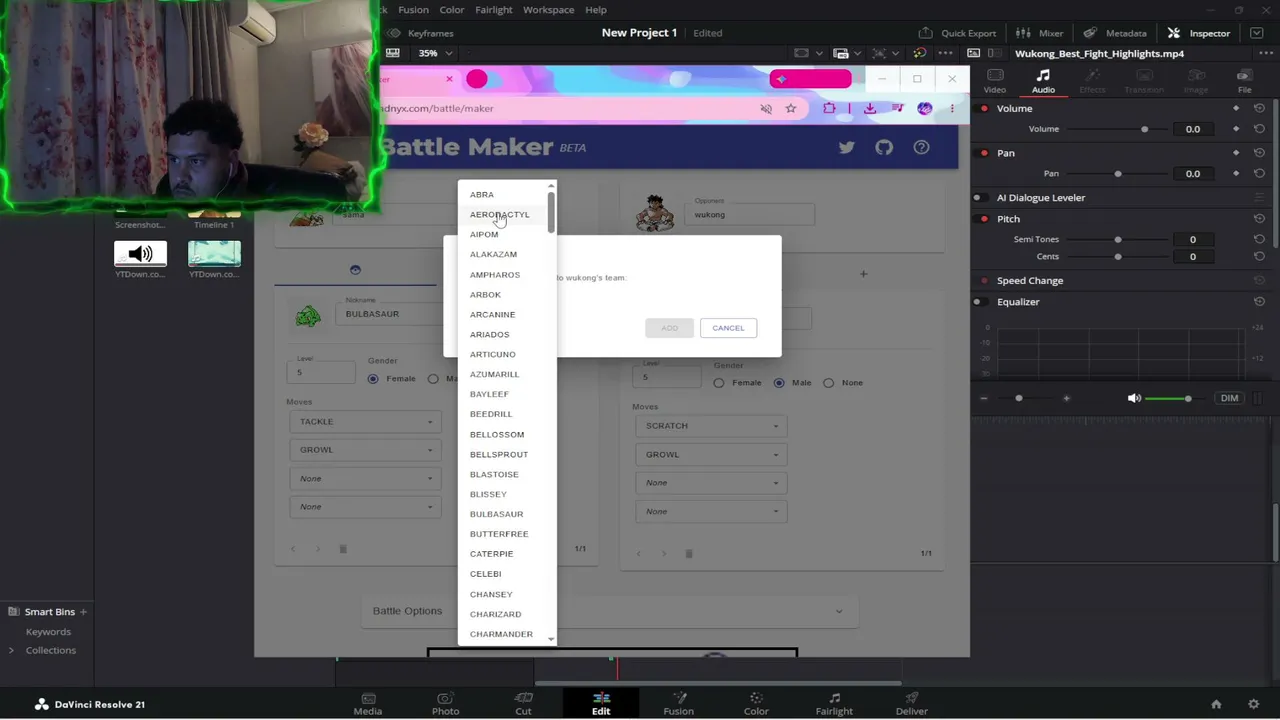Open the GROWL move dropdown under SCRATCH
This screenshot has height=720, width=1280.
click(710, 454)
